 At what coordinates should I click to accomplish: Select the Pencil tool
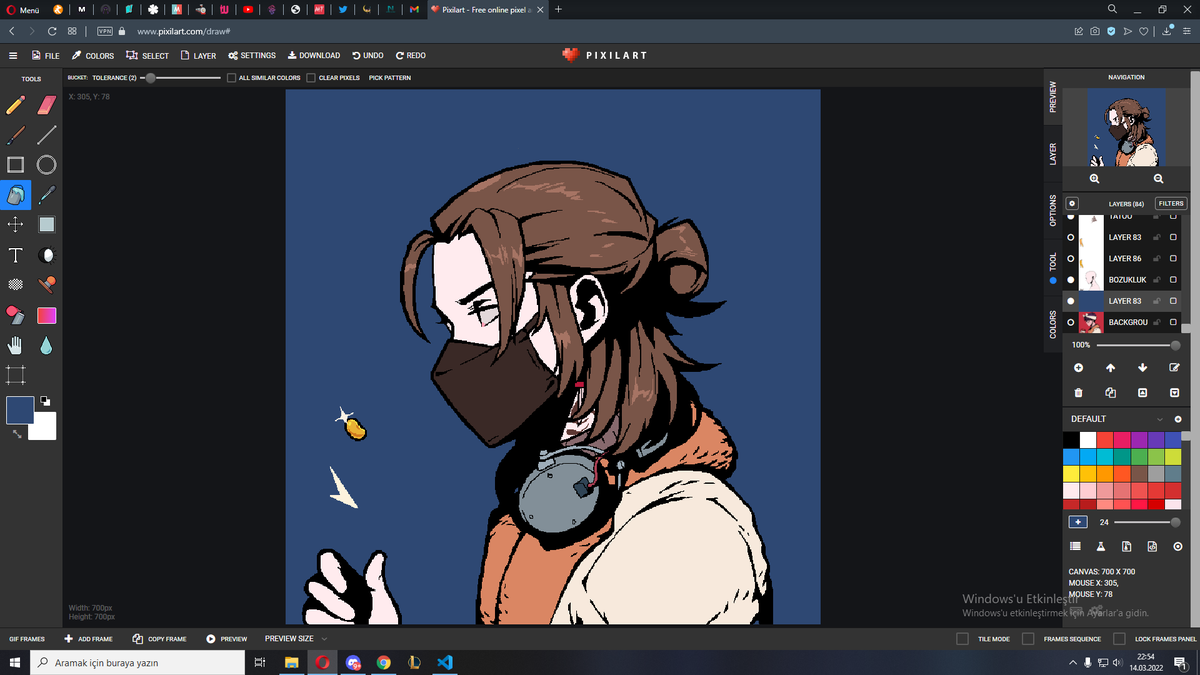point(16,104)
